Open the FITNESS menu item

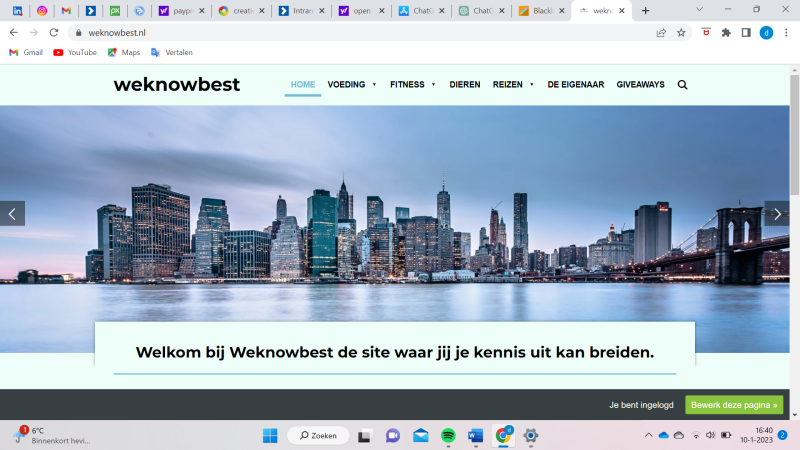[x=407, y=85]
